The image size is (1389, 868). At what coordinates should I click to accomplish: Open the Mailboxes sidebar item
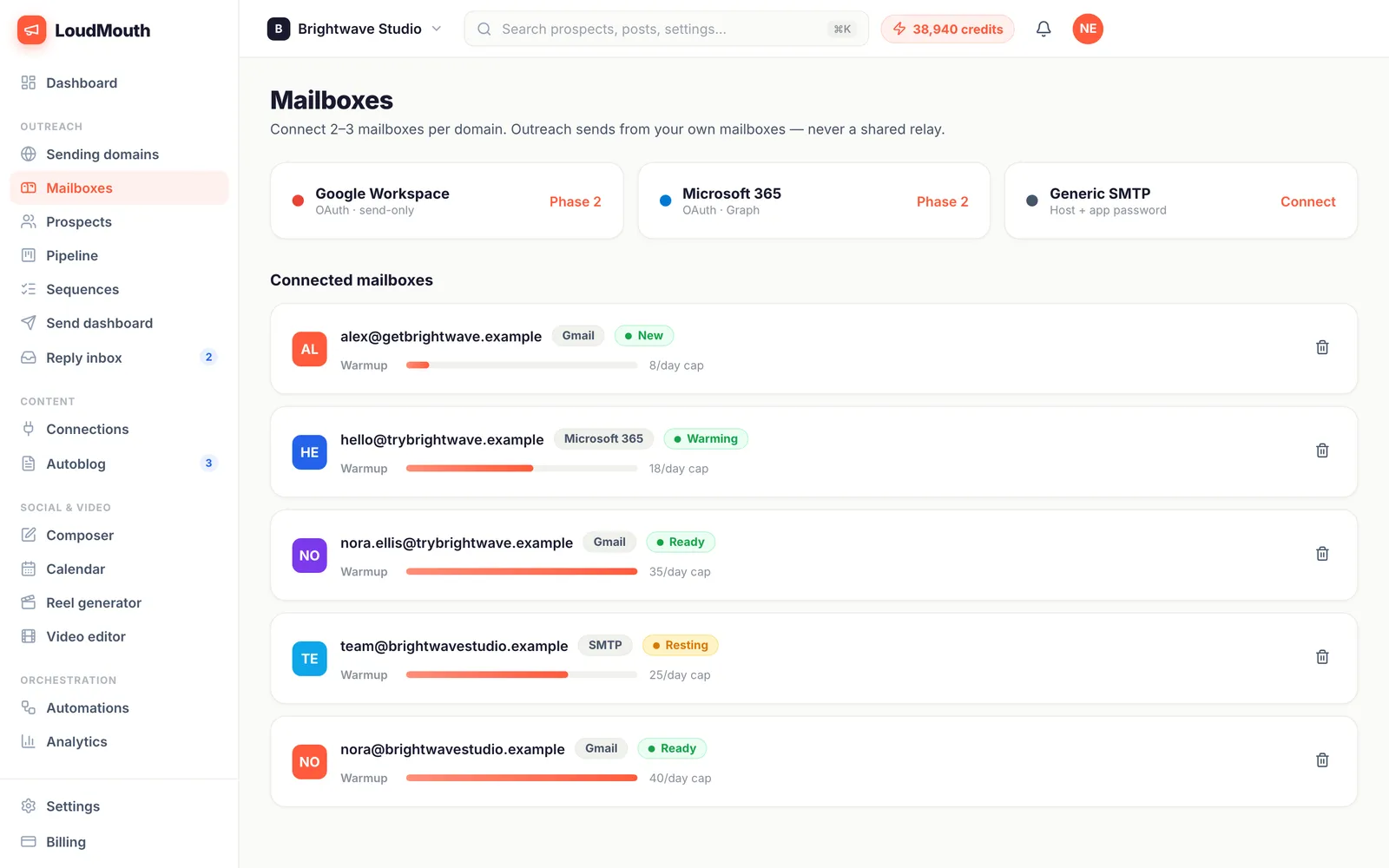tap(119, 187)
